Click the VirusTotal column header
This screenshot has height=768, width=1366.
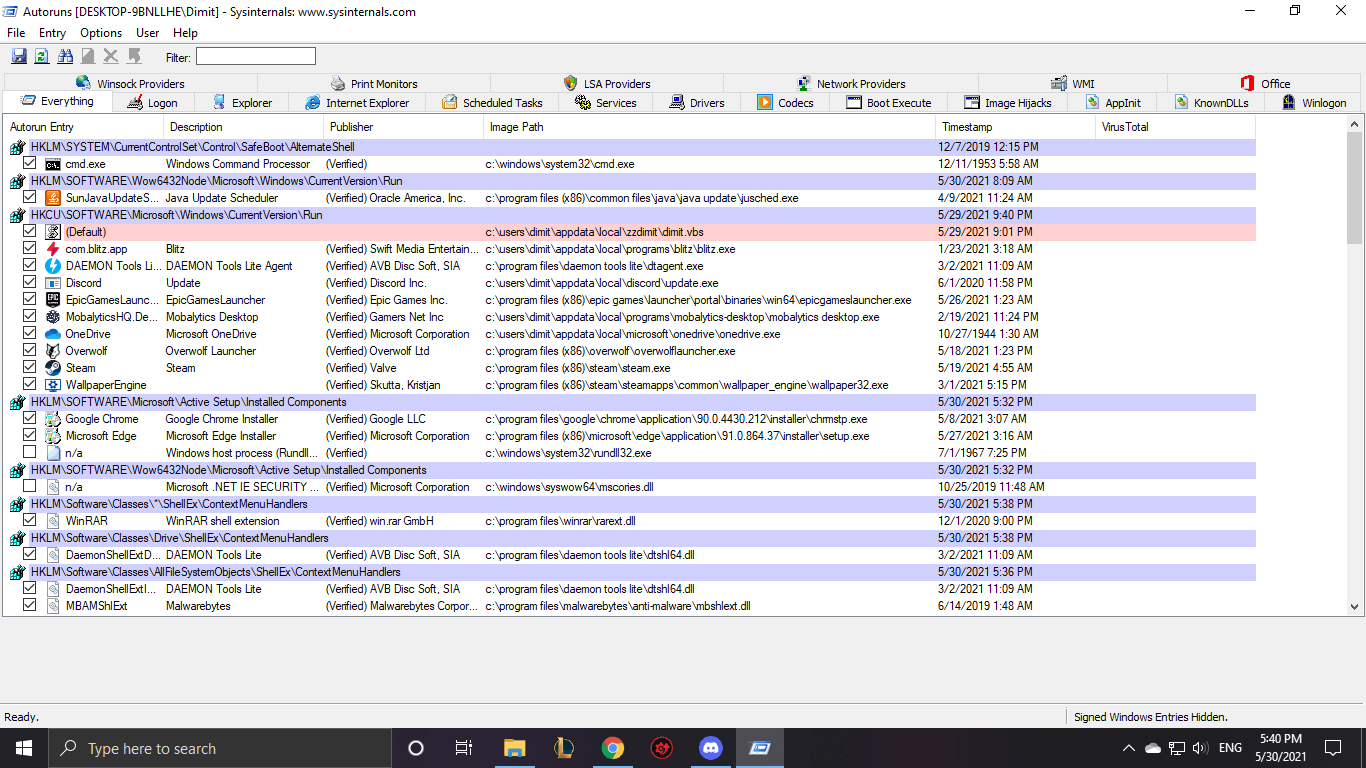point(1176,127)
